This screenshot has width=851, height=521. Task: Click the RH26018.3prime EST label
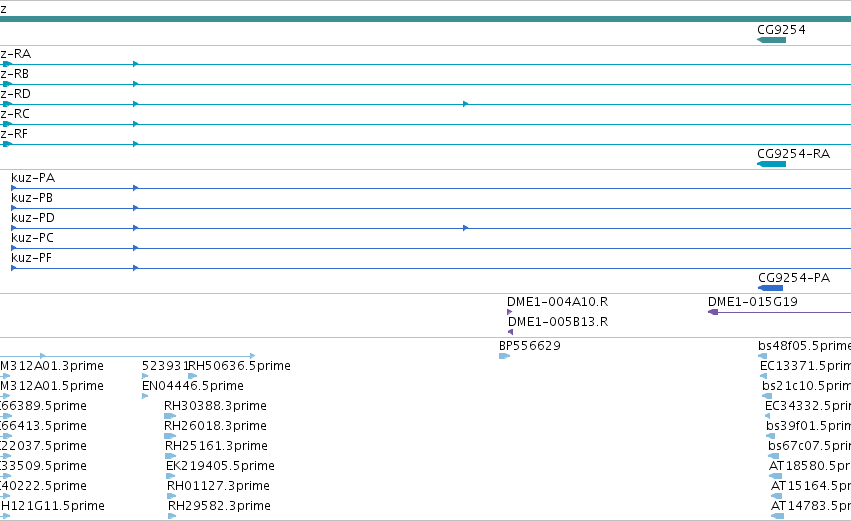tap(215, 426)
